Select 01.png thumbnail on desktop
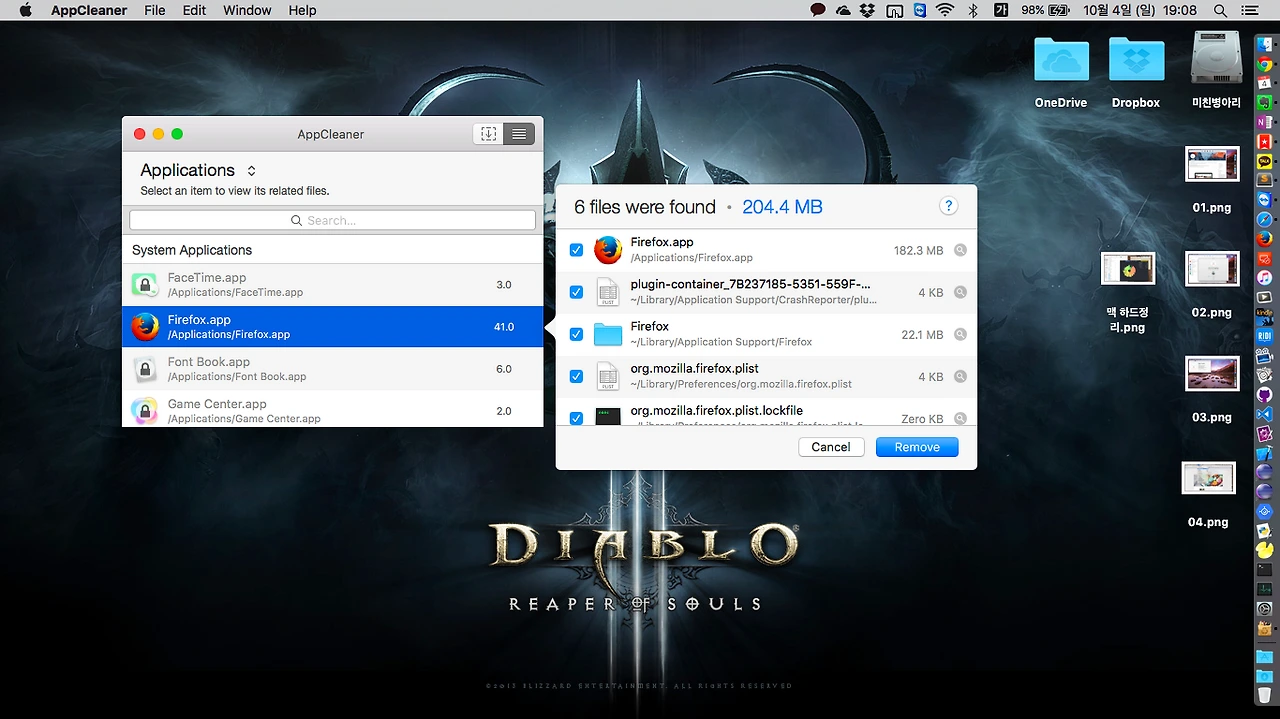 pos(1212,164)
